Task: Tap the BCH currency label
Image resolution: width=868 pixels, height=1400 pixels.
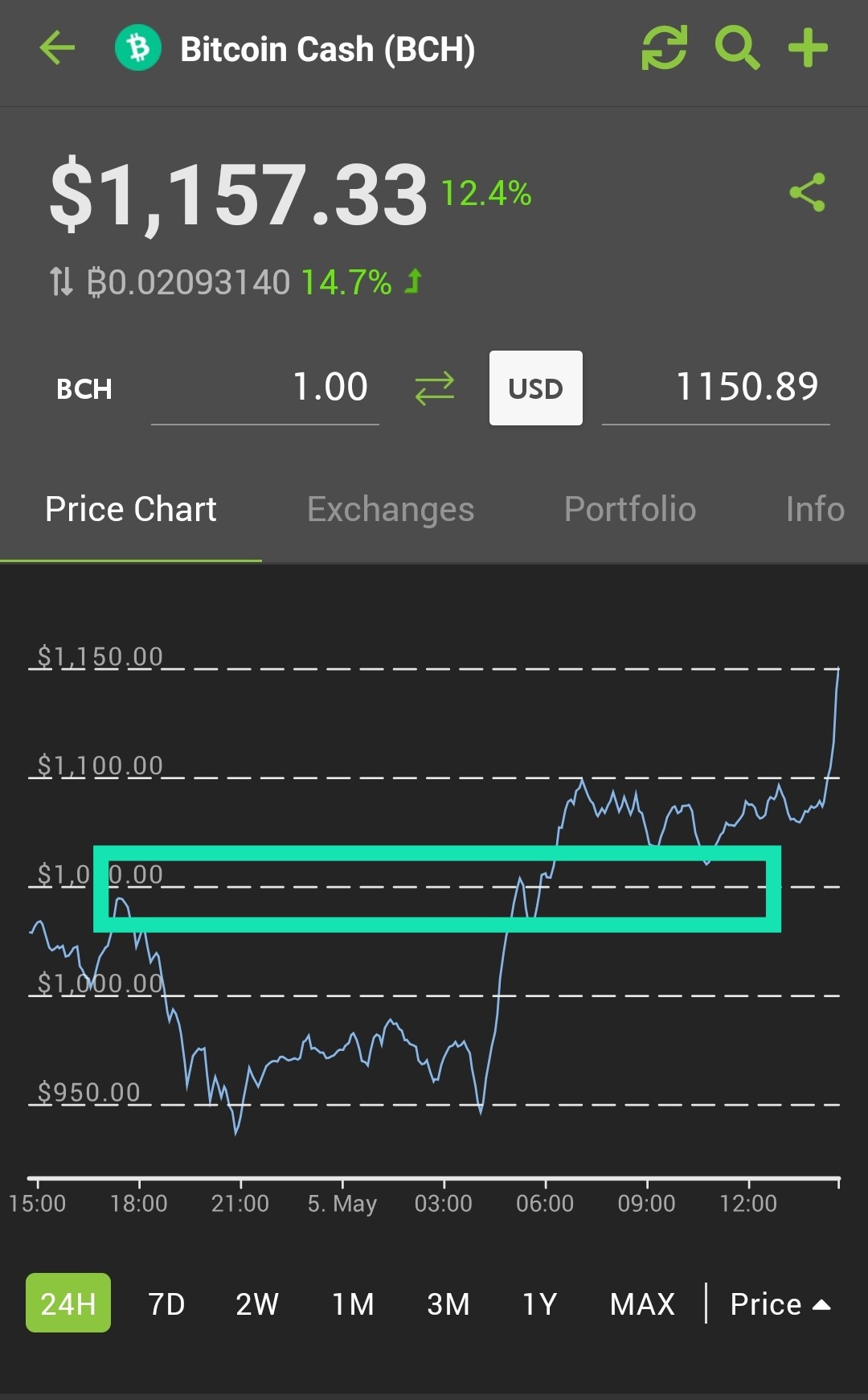Action: (84, 389)
